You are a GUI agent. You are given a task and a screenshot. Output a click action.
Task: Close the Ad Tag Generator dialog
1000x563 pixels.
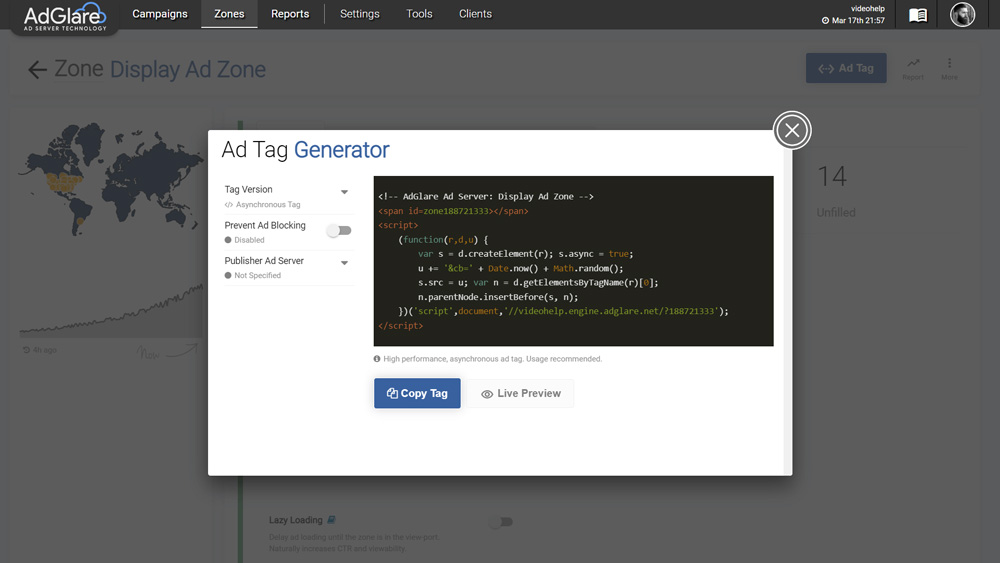click(x=792, y=131)
